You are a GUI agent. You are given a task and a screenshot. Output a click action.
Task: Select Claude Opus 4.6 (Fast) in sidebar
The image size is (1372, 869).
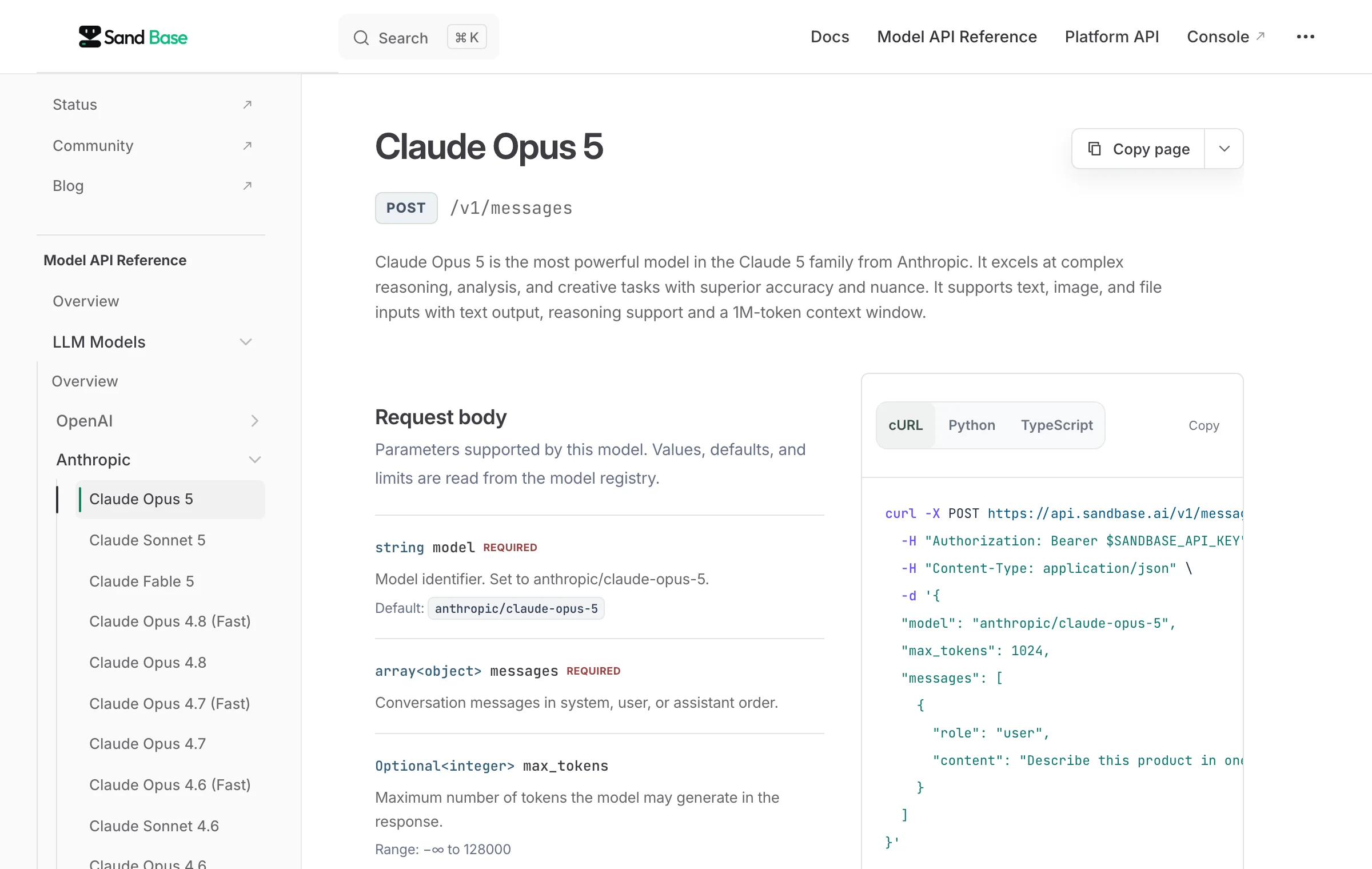coord(170,785)
